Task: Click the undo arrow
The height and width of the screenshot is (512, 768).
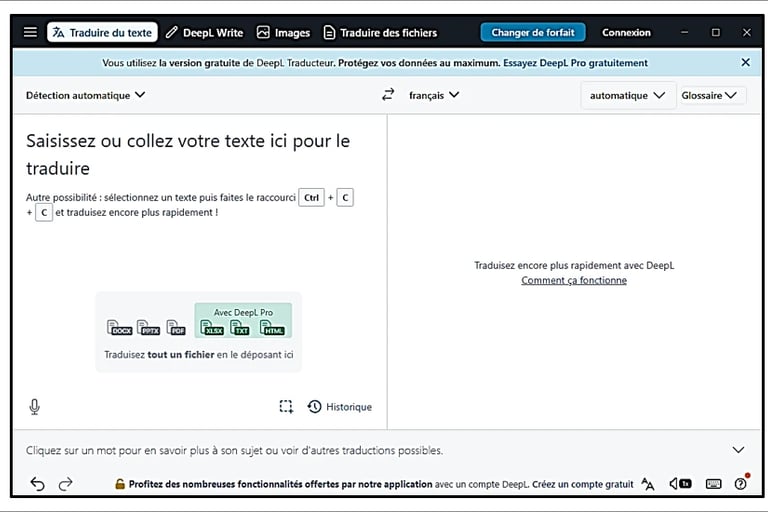Action: click(x=37, y=484)
